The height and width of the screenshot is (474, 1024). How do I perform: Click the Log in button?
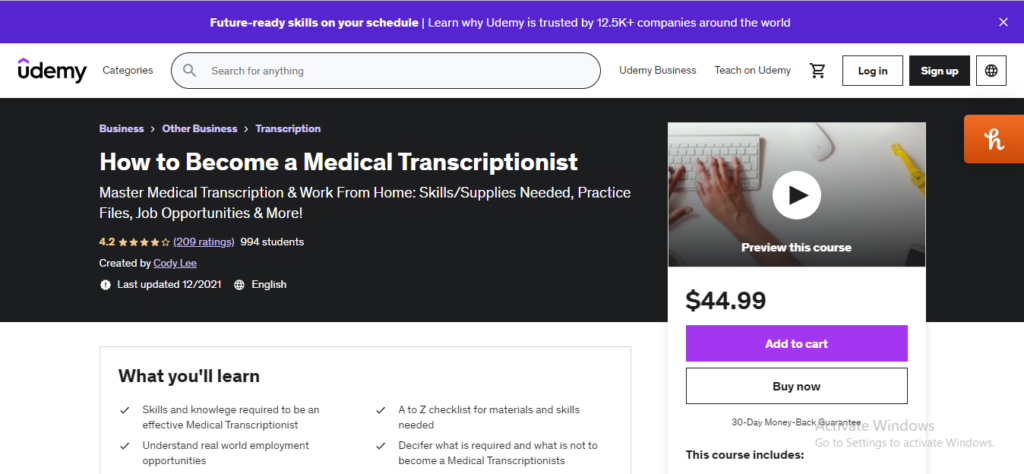pos(872,71)
